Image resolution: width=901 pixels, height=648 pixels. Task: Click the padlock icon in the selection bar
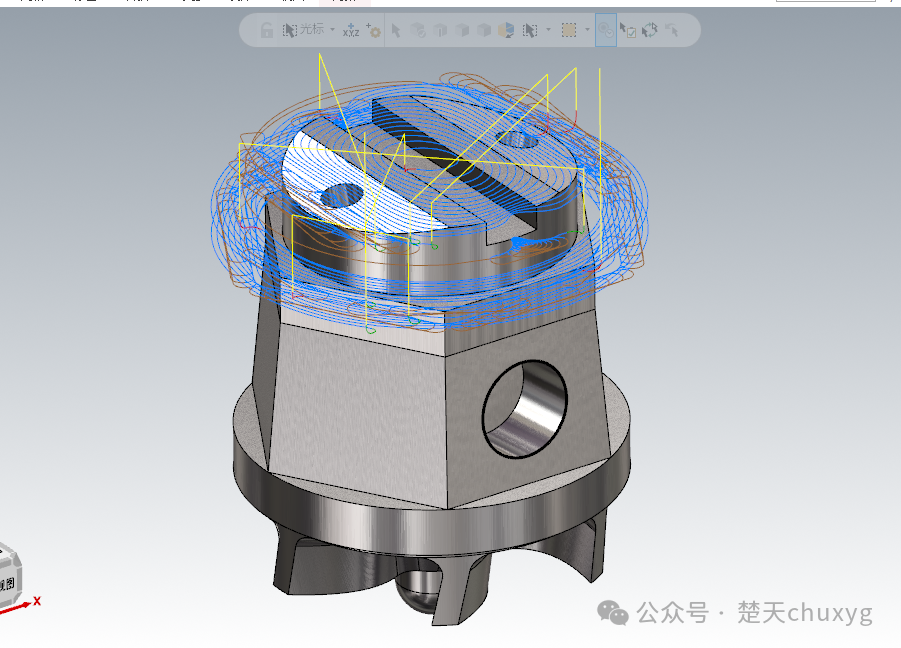coord(267,30)
